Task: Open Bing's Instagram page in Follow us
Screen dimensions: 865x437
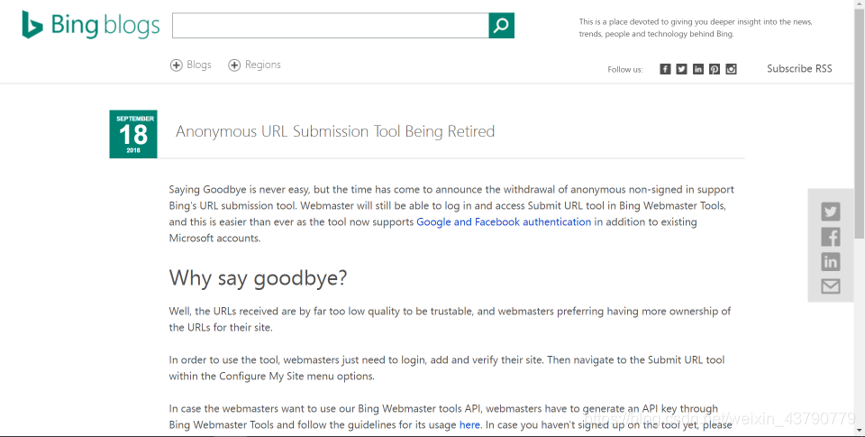Action: coord(731,69)
